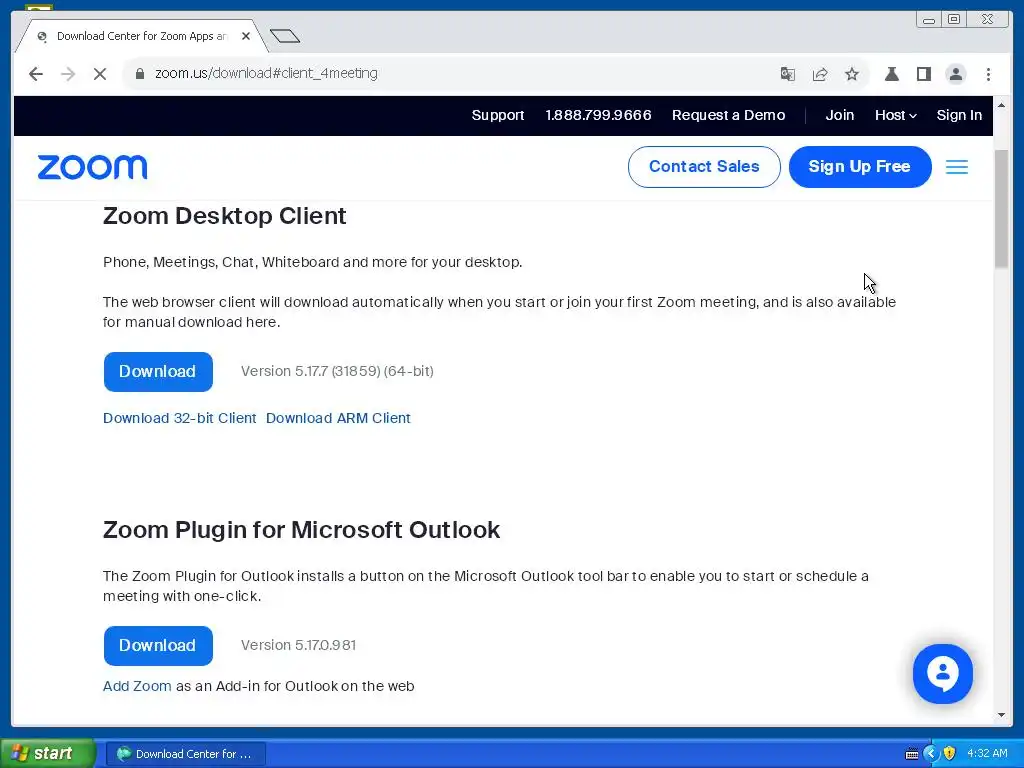Click the Zoom Plugin for Microsoft Outlook heading
Viewport: 1024px width, 768px height.
pos(301,530)
